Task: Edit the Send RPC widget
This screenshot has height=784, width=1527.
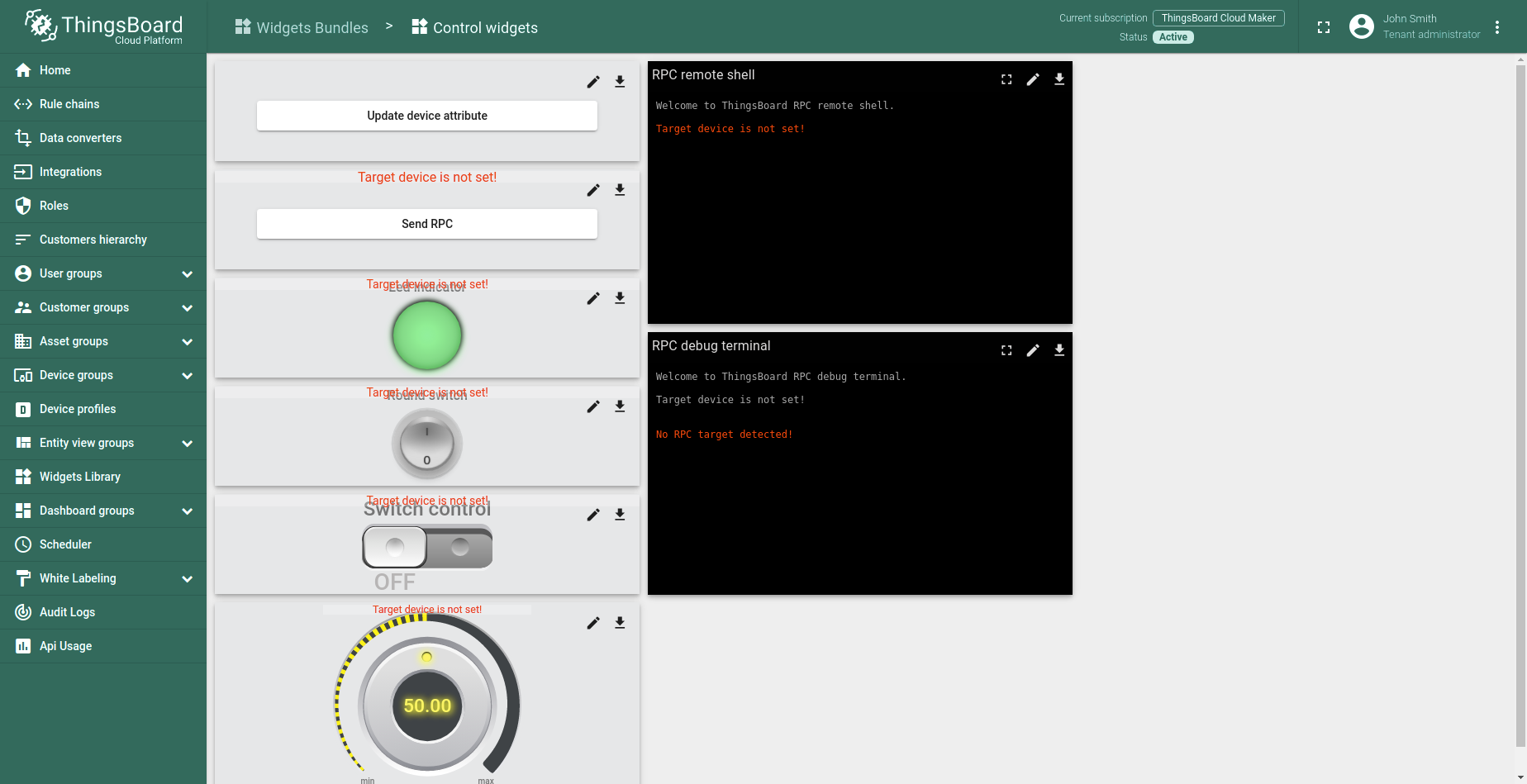Action: point(593,190)
